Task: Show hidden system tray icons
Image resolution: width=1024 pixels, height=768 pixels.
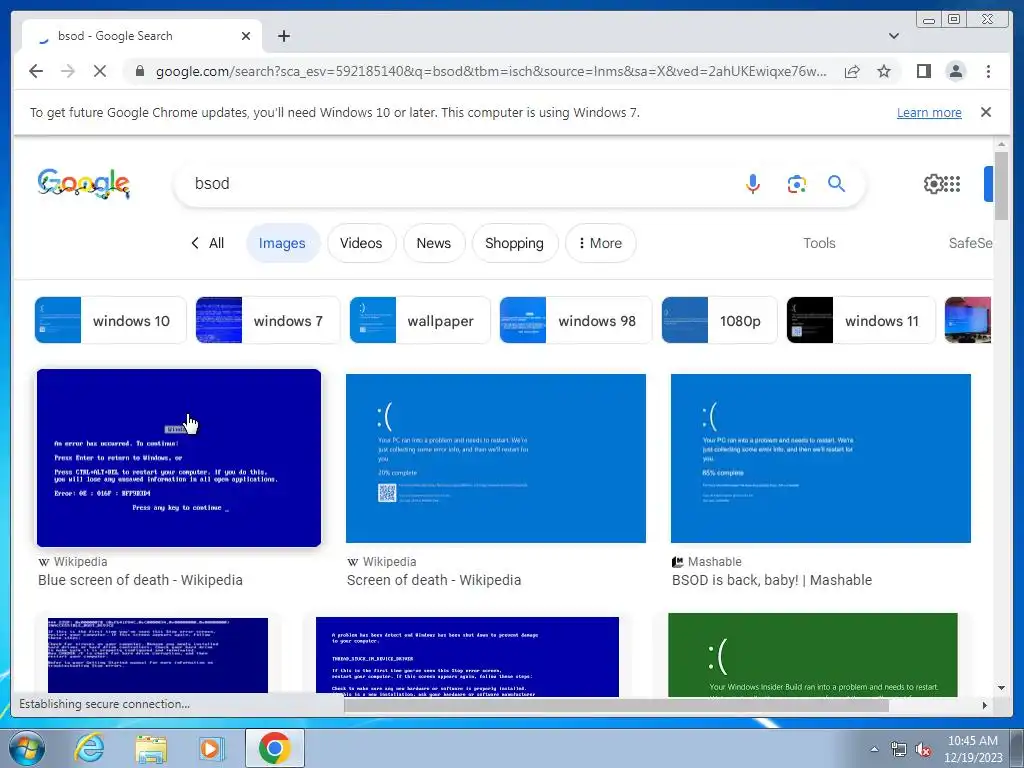Action: click(874, 749)
